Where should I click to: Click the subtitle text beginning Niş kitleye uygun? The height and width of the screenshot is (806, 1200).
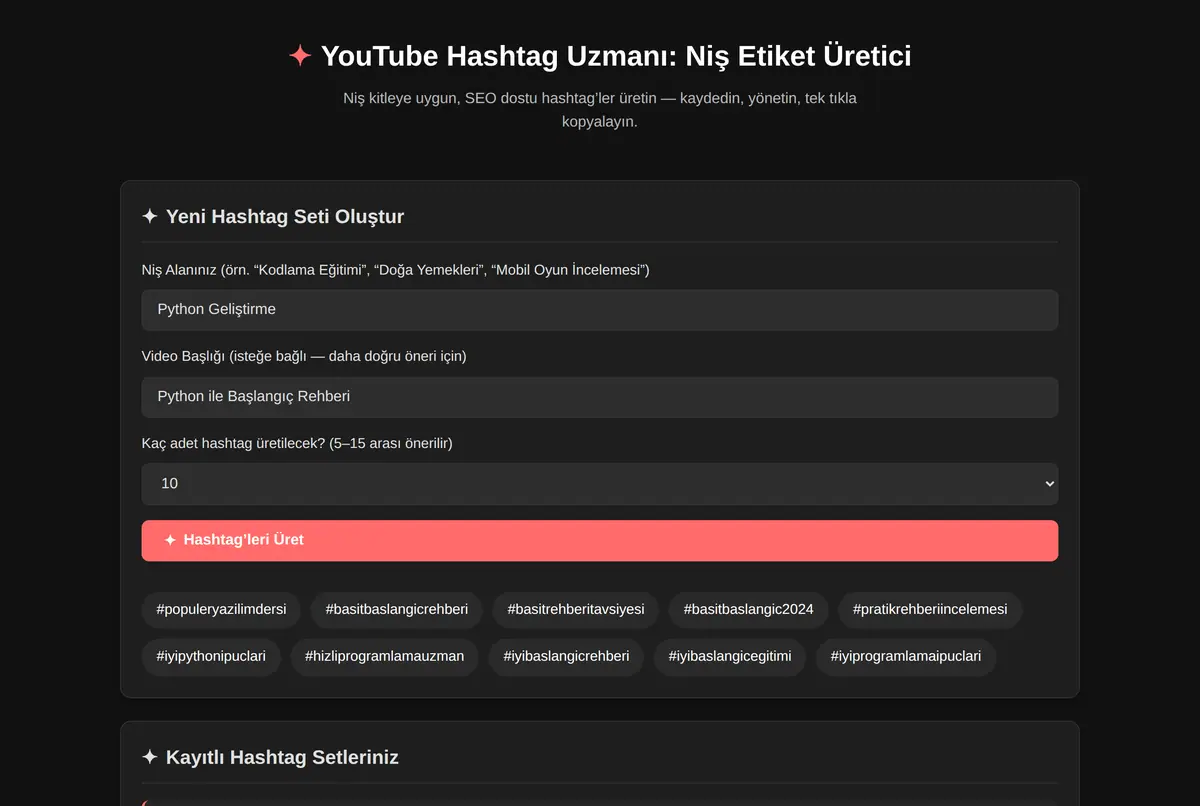[x=600, y=110]
